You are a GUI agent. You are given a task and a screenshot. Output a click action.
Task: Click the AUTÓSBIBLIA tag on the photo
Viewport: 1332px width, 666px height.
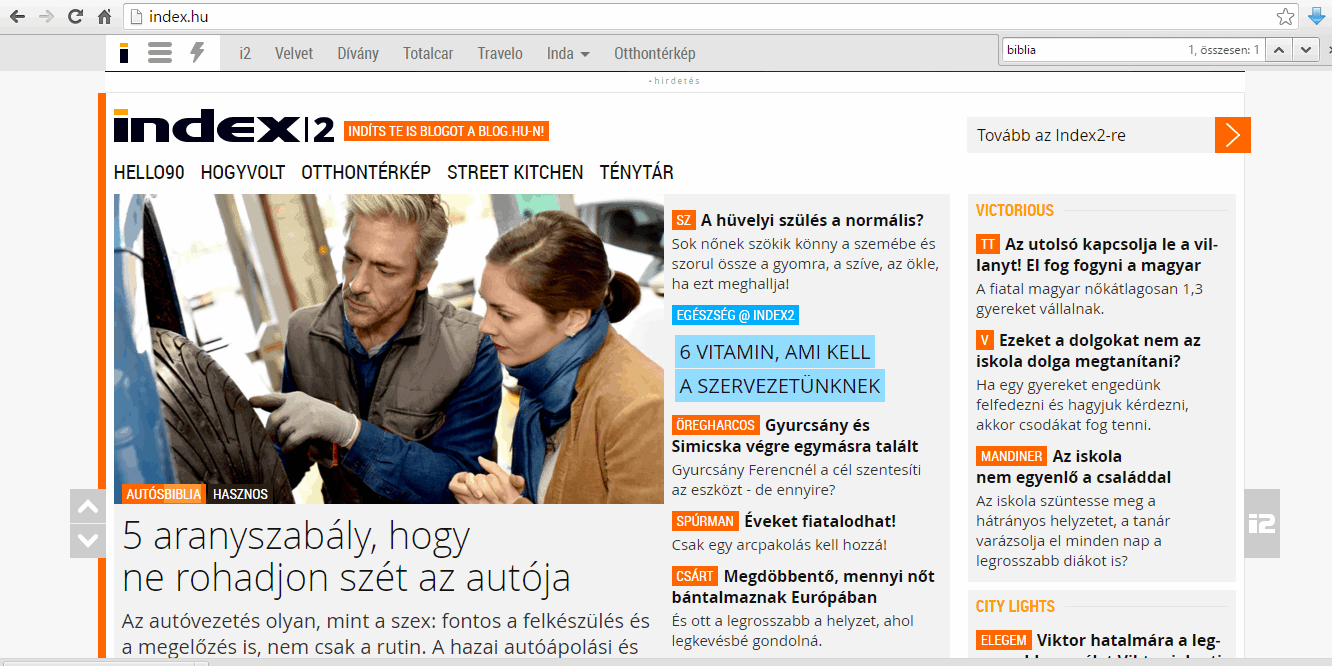click(x=163, y=494)
